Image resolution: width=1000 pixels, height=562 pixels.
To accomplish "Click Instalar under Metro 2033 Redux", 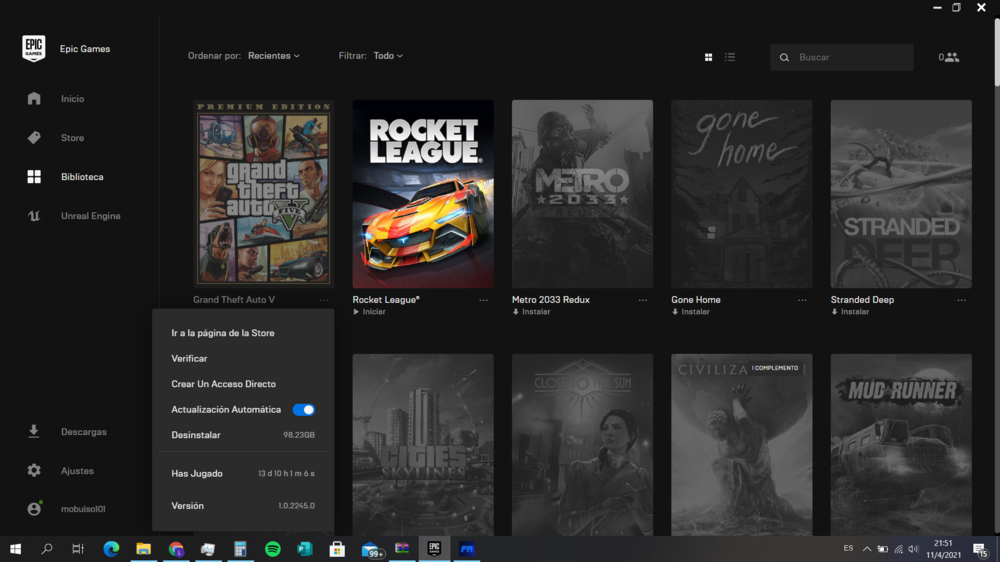I will coord(531,312).
